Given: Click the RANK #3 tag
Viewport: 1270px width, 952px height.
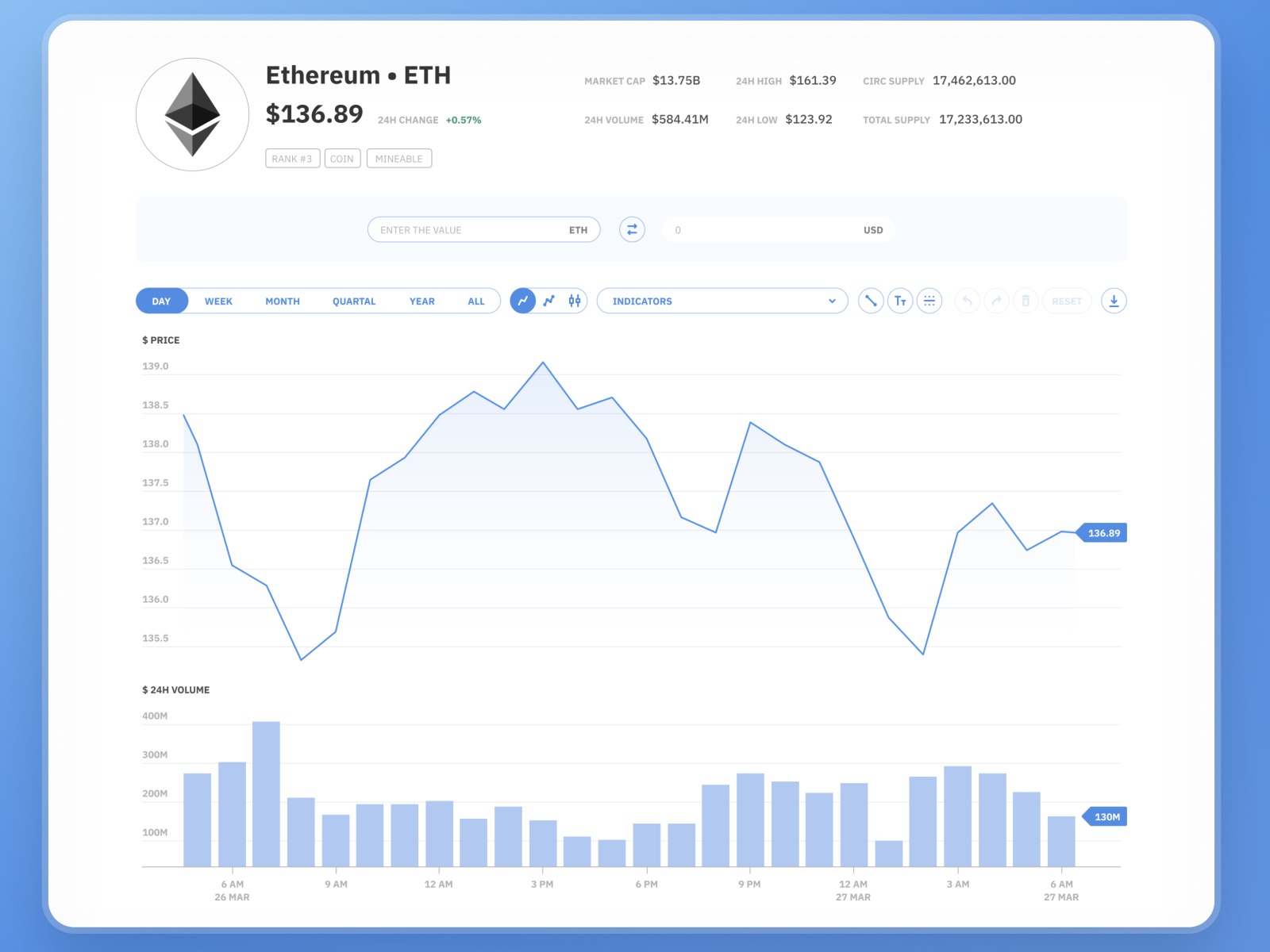Looking at the screenshot, I should tap(292, 159).
